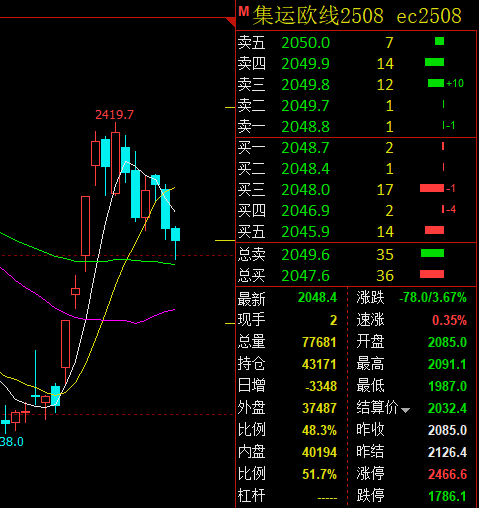Image resolution: width=479 pixels, height=508 pixels.
Task: Click the red M icon beside contract name
Action: (x=244, y=12)
